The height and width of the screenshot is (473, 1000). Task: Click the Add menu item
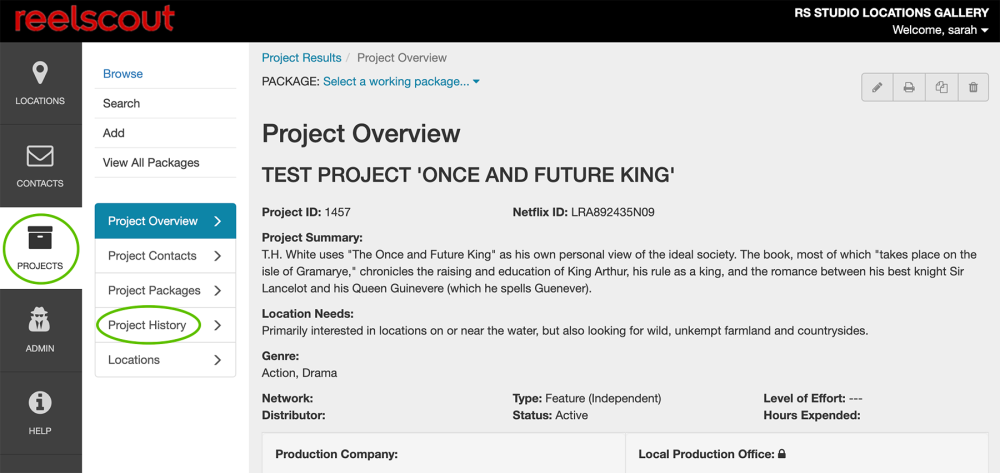114,133
